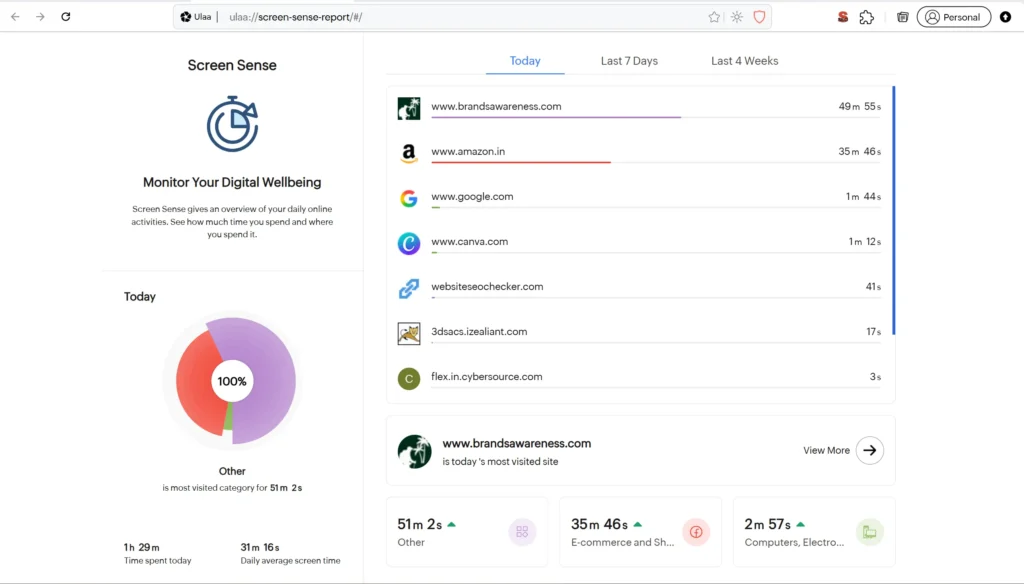Viewport: 1024px width, 584px height.
Task: Open the extensions puzzle icon
Action: coord(867,17)
